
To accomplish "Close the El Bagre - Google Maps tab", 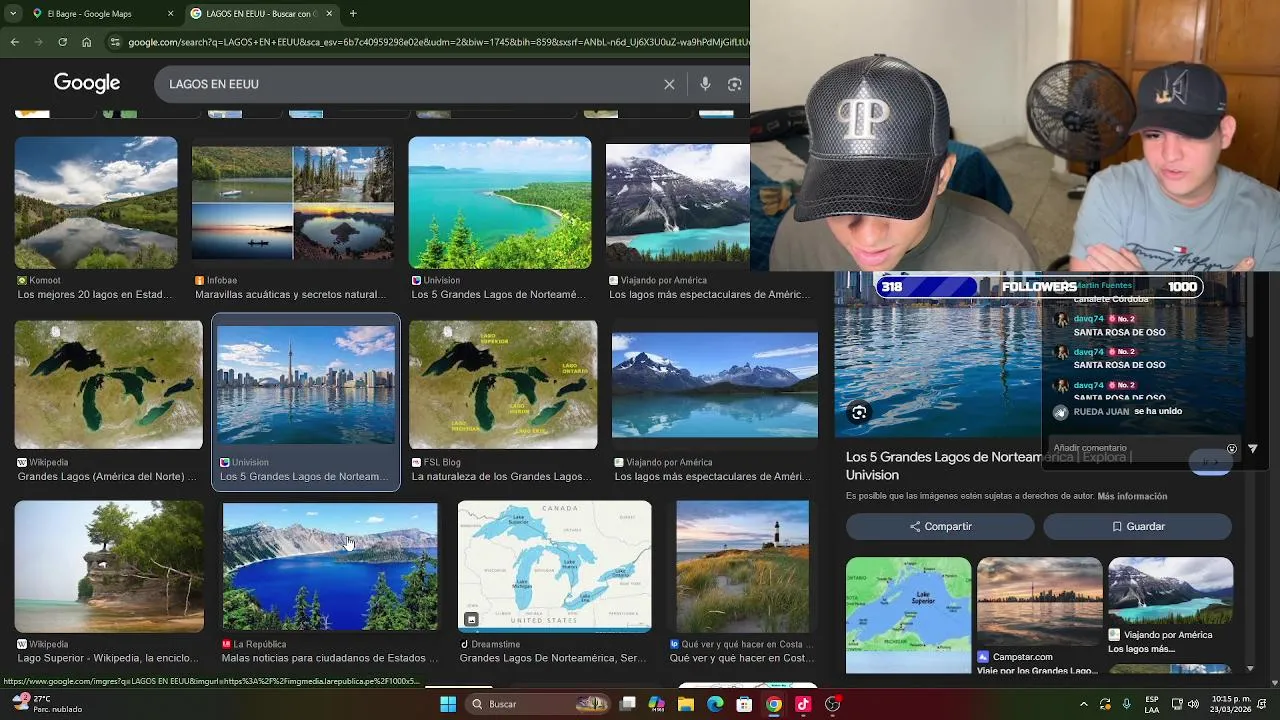I will pyautogui.click(x=170, y=14).
